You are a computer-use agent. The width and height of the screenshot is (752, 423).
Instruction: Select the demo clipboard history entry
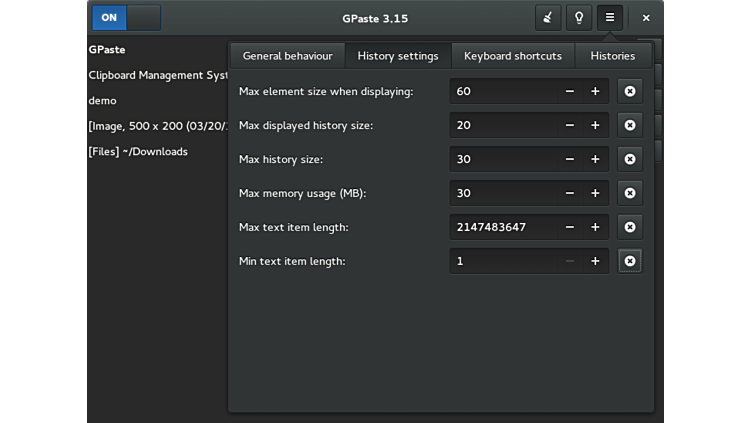[103, 101]
